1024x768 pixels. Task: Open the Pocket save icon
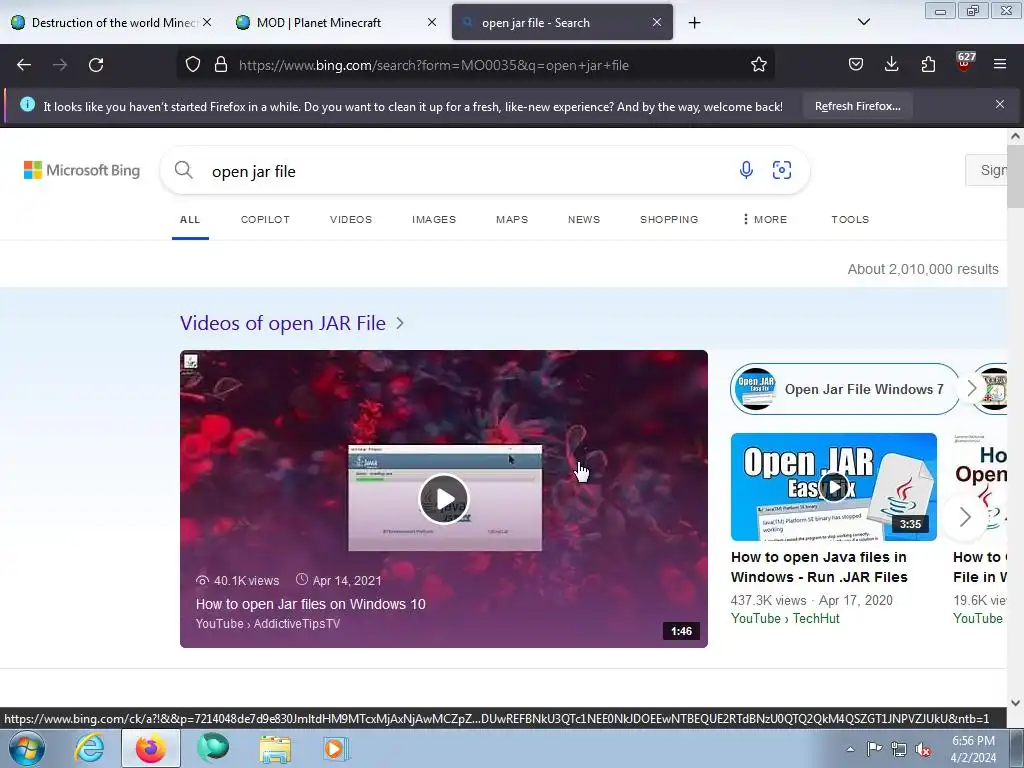(x=856, y=65)
